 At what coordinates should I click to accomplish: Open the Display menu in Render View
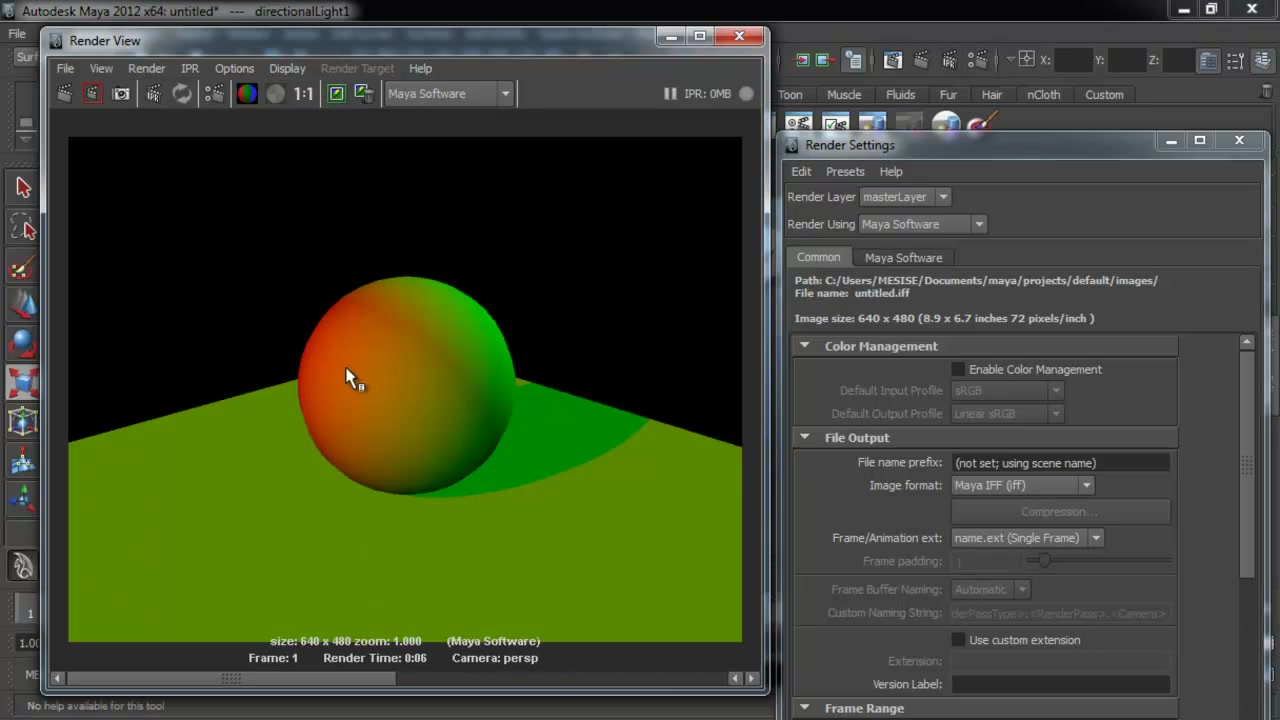[x=287, y=68]
